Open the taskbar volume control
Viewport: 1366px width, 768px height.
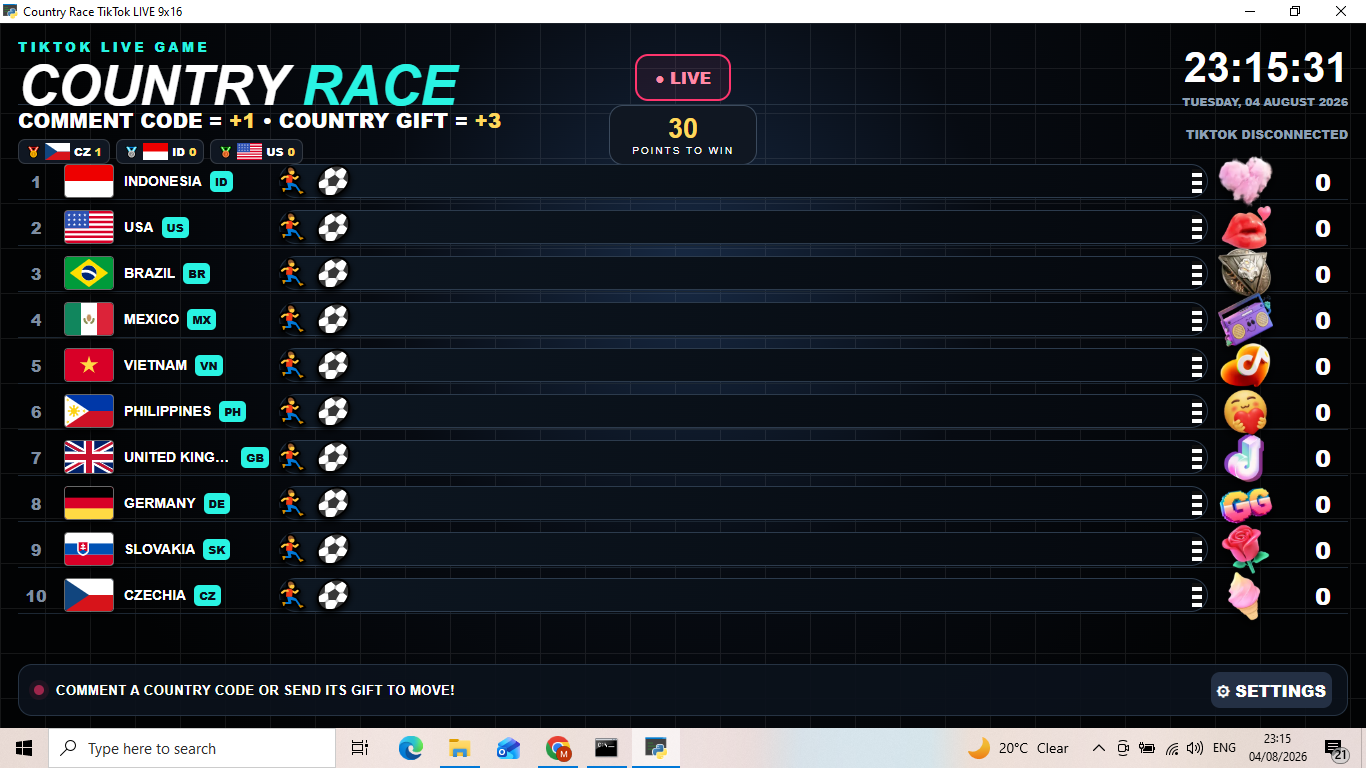click(x=1195, y=748)
